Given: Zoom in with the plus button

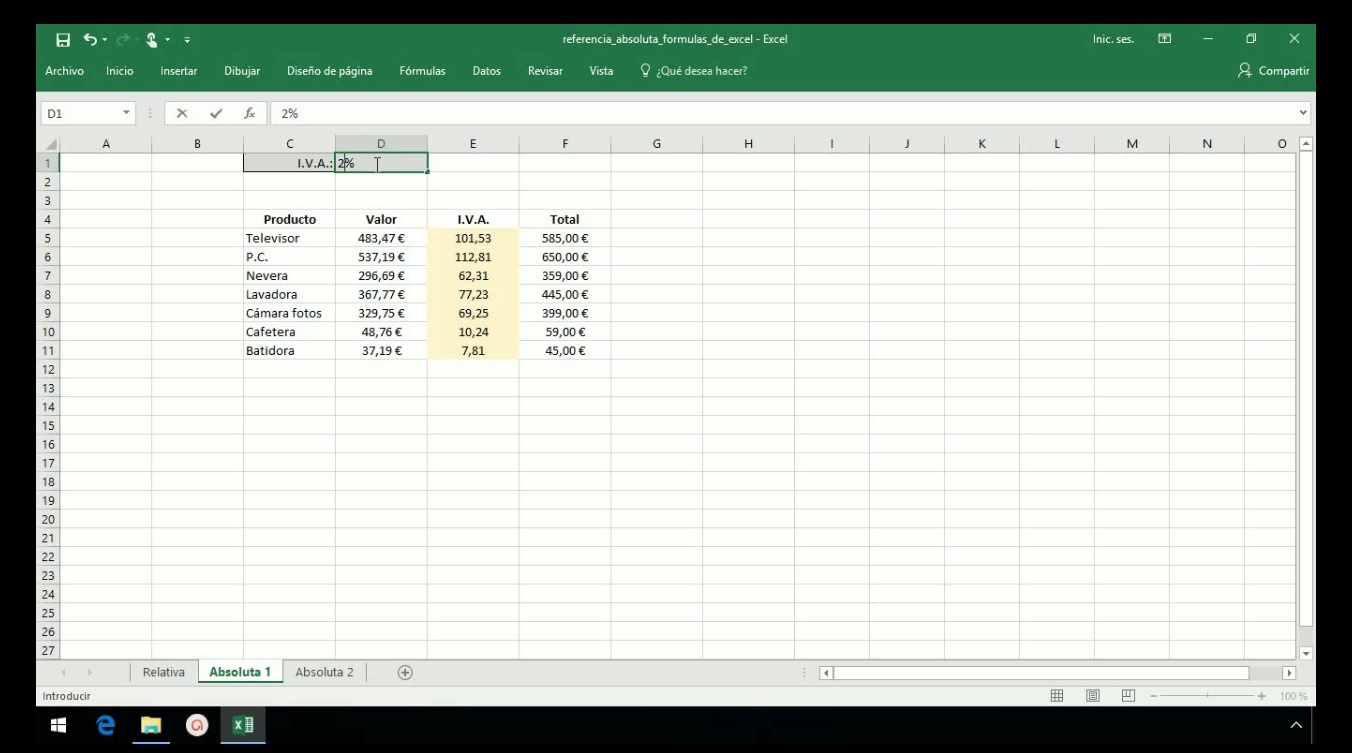Looking at the screenshot, I should (x=1262, y=696).
